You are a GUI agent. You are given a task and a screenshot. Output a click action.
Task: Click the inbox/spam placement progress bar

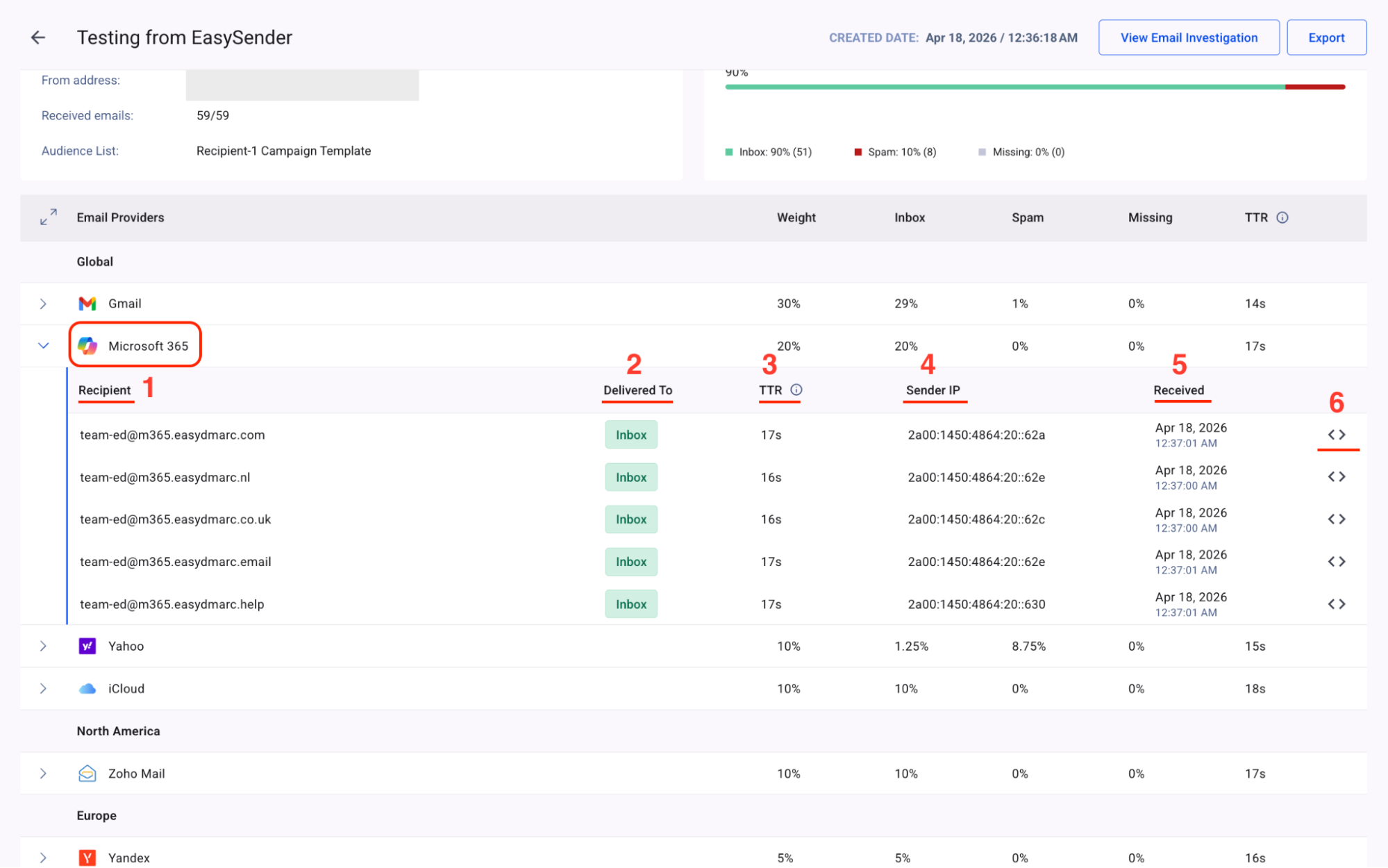point(1035,87)
